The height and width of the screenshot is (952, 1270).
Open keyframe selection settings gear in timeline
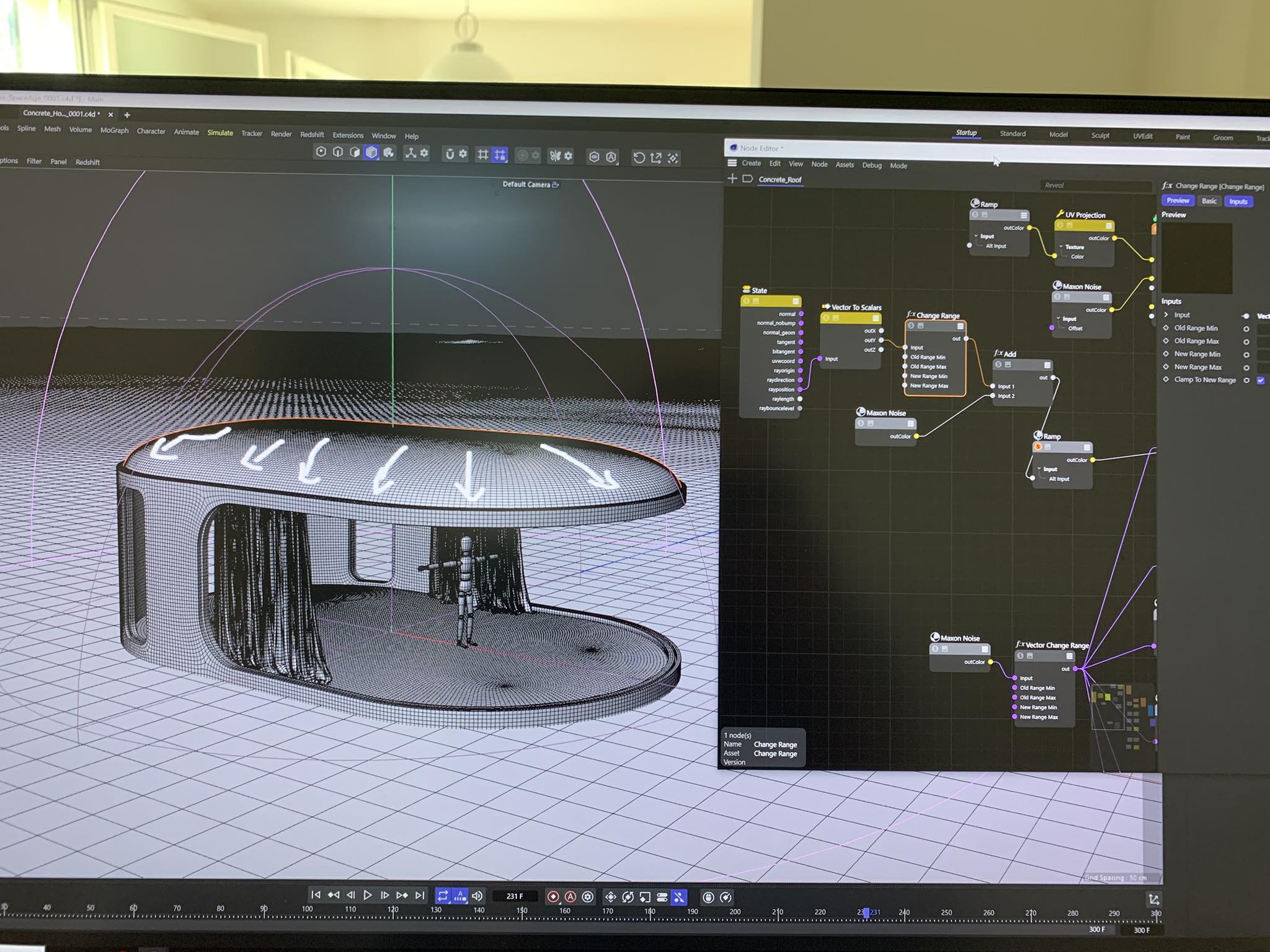(588, 896)
